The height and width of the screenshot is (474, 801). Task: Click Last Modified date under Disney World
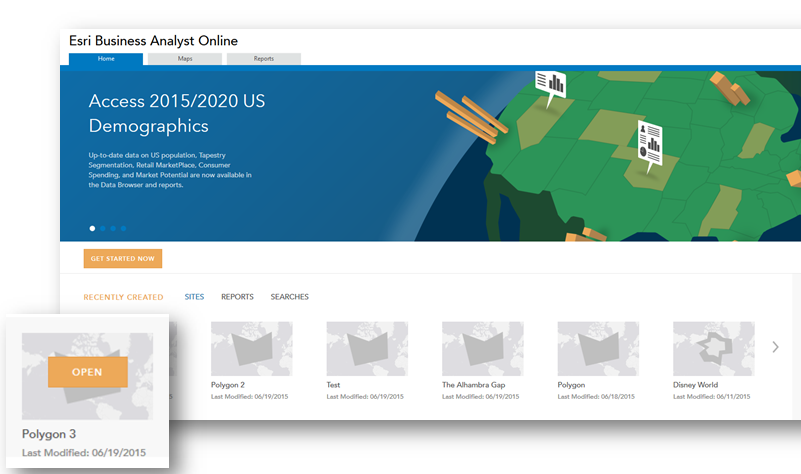tap(712, 397)
